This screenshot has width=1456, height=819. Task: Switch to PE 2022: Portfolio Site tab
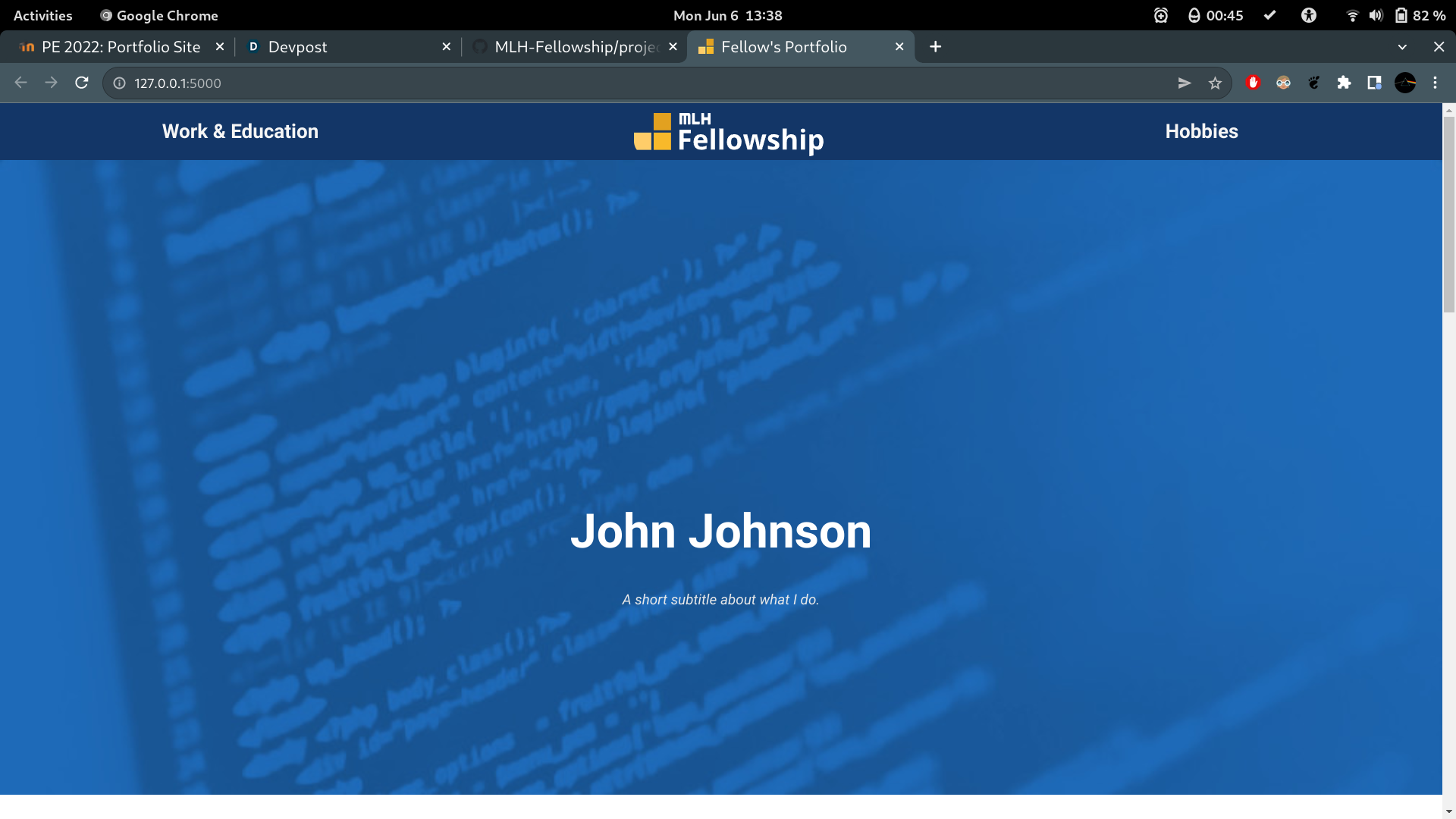(121, 47)
